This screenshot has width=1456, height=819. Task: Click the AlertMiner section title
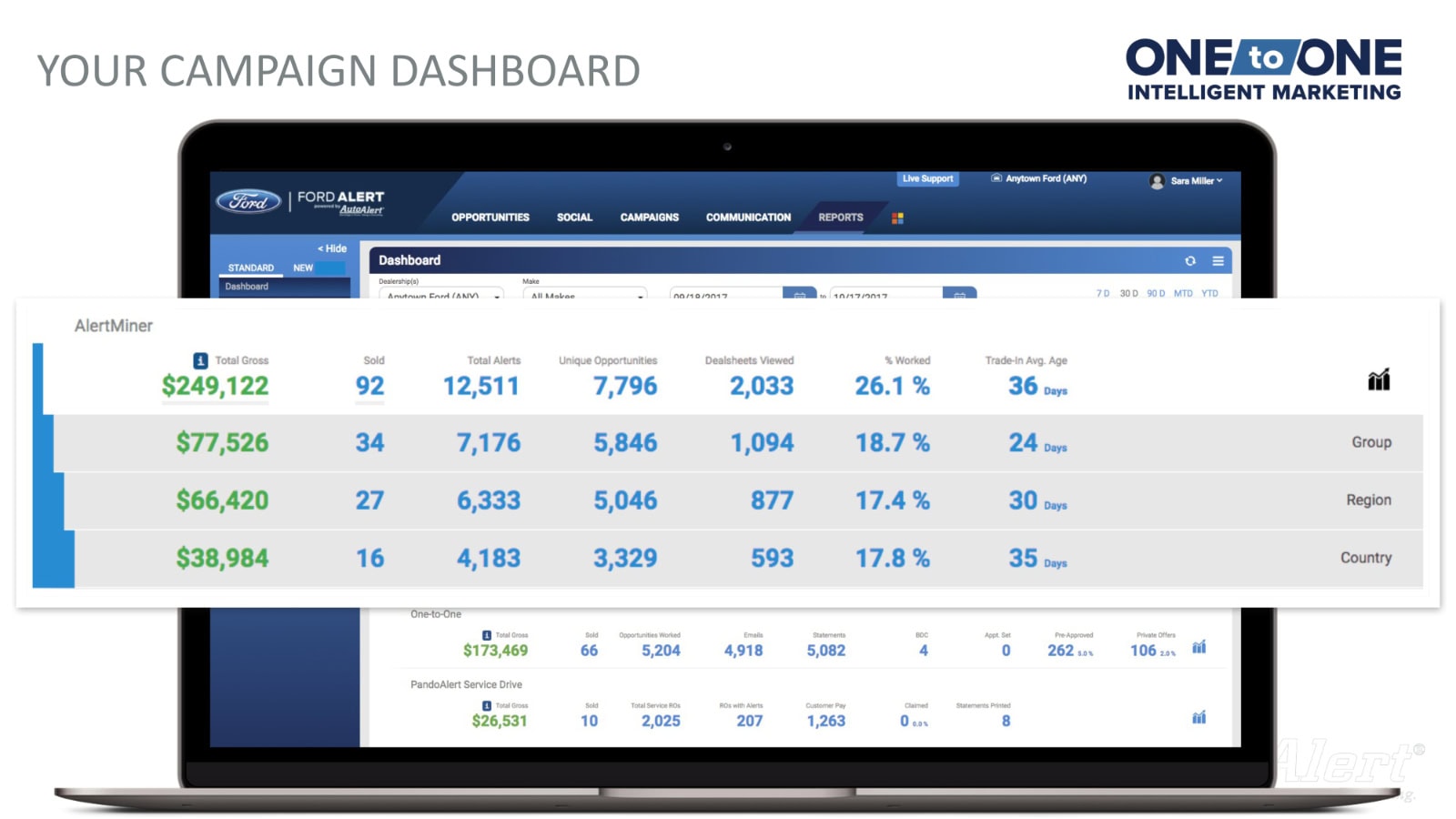pyautogui.click(x=114, y=326)
